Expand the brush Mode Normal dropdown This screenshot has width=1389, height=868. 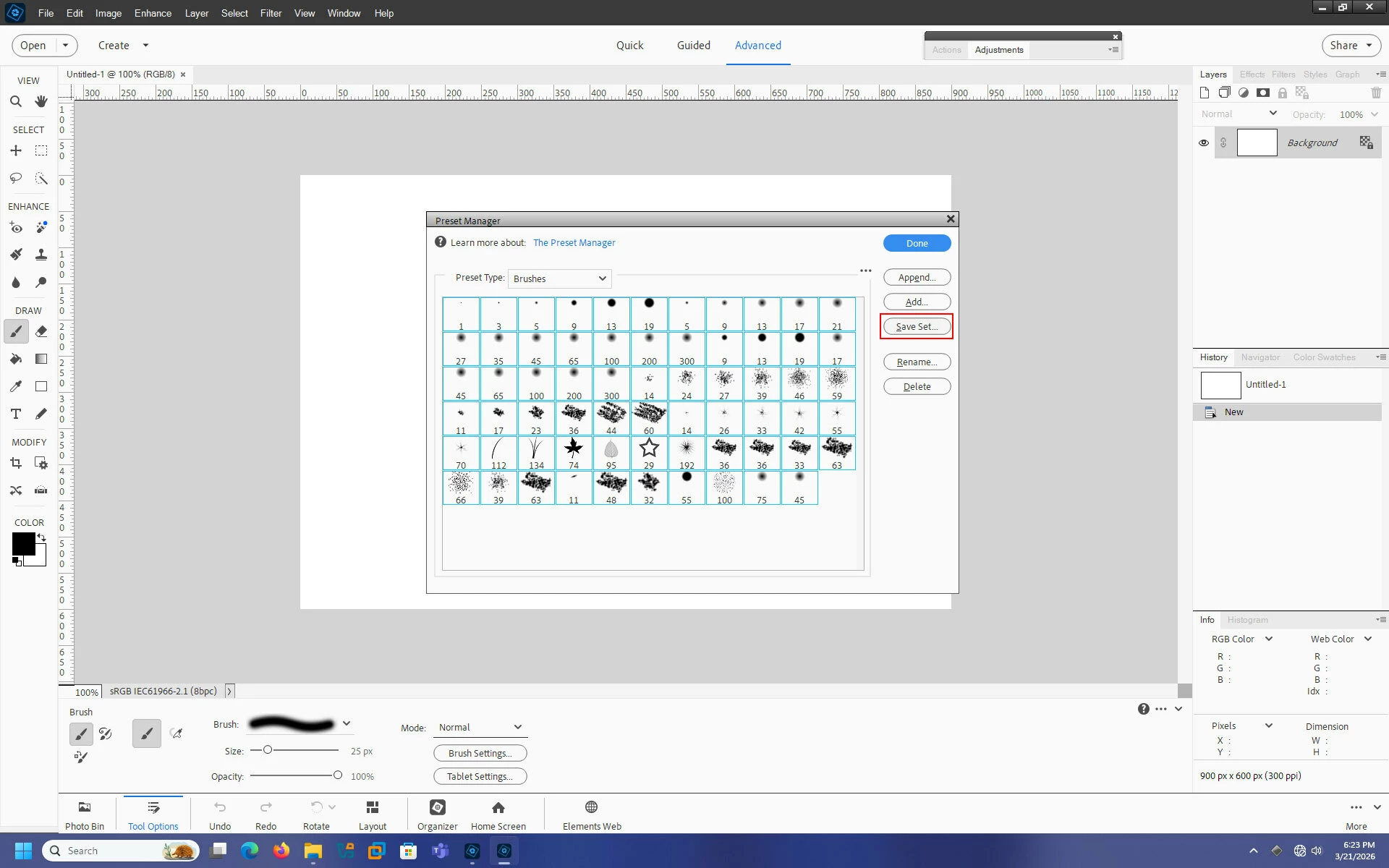point(480,727)
